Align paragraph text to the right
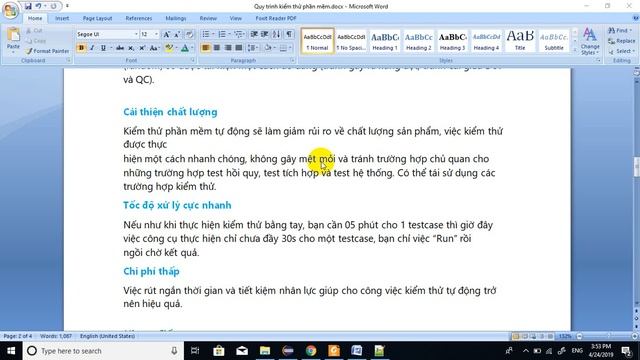Image resolution: width=640 pixels, height=360 pixels. click(x=228, y=48)
